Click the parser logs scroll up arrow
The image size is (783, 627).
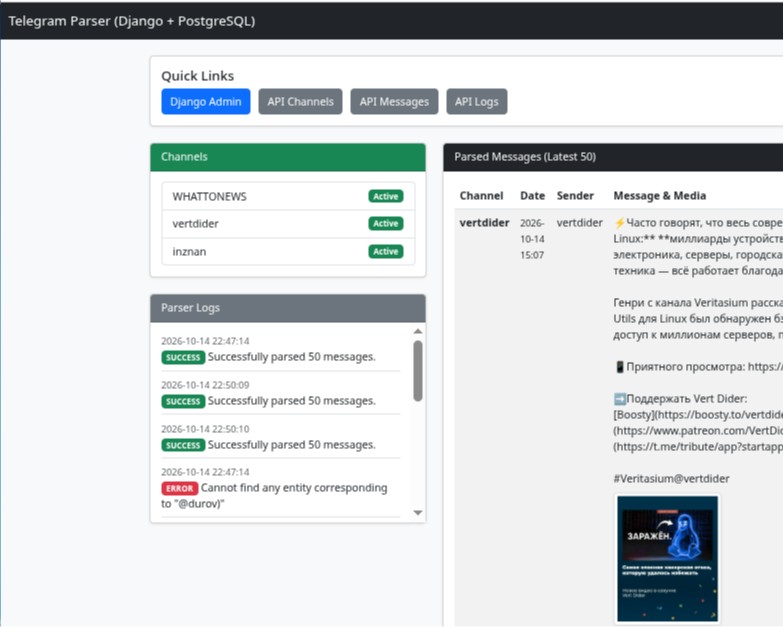tap(418, 331)
